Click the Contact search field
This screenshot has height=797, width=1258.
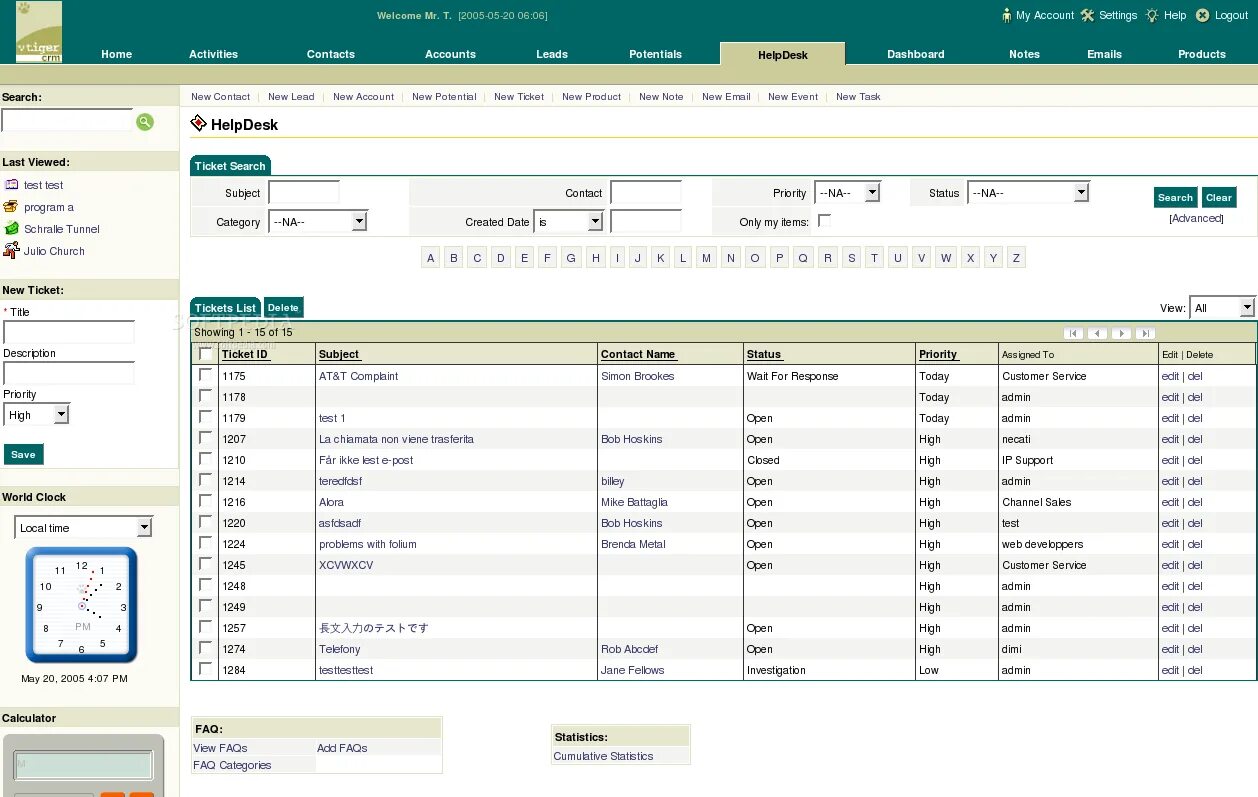click(x=646, y=193)
